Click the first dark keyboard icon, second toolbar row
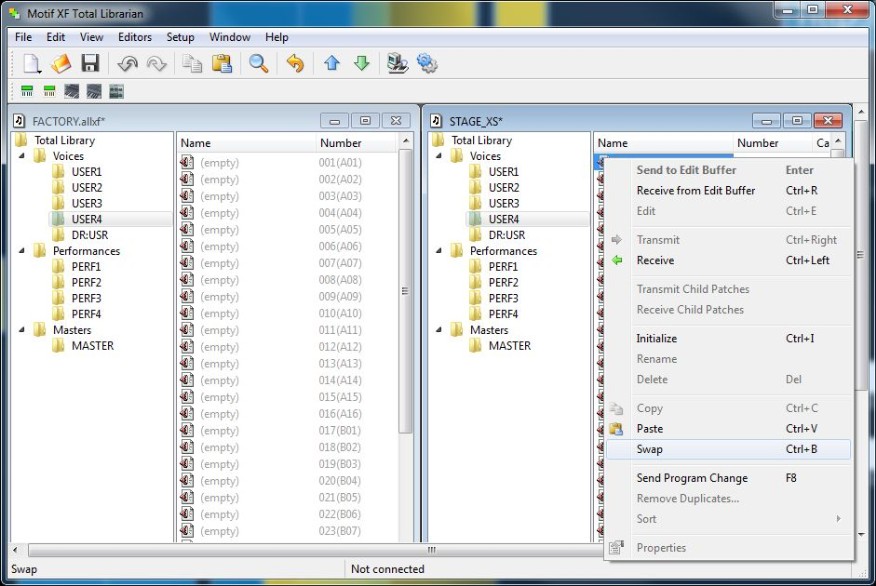Screen dimensions: 876x586 click(x=72, y=91)
